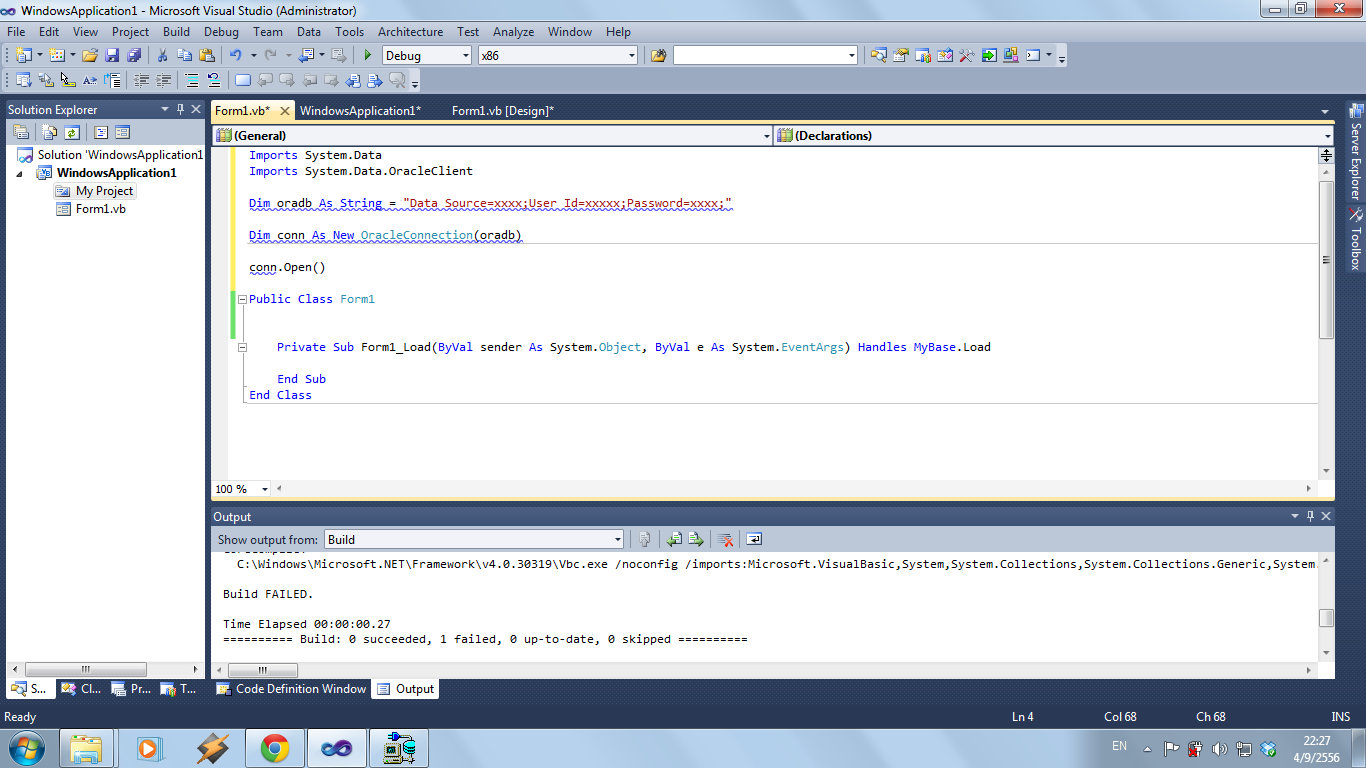Collapse the Form1_Load sub outline

point(242,347)
